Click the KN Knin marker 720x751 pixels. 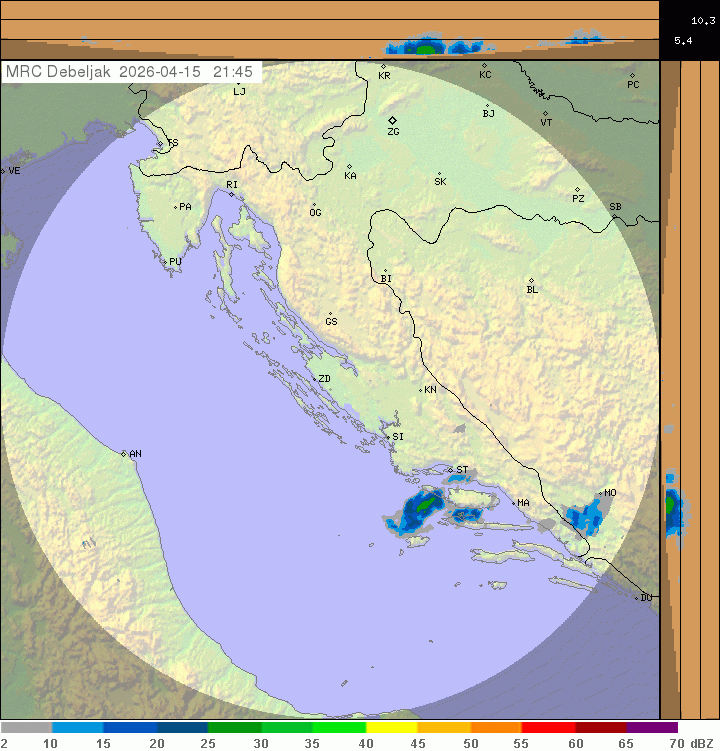click(x=420, y=390)
